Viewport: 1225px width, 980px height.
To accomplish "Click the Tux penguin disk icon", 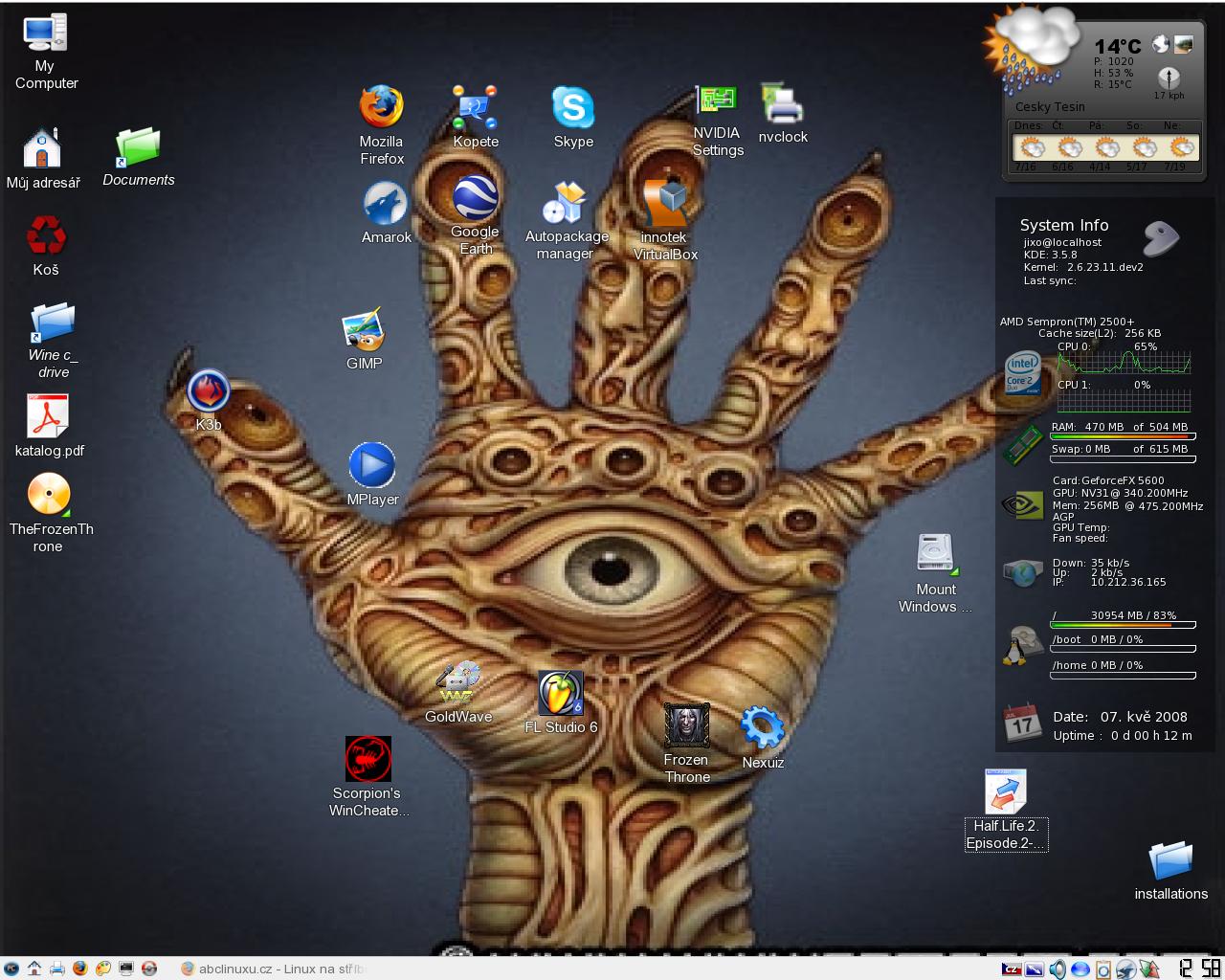I will 1022,646.
